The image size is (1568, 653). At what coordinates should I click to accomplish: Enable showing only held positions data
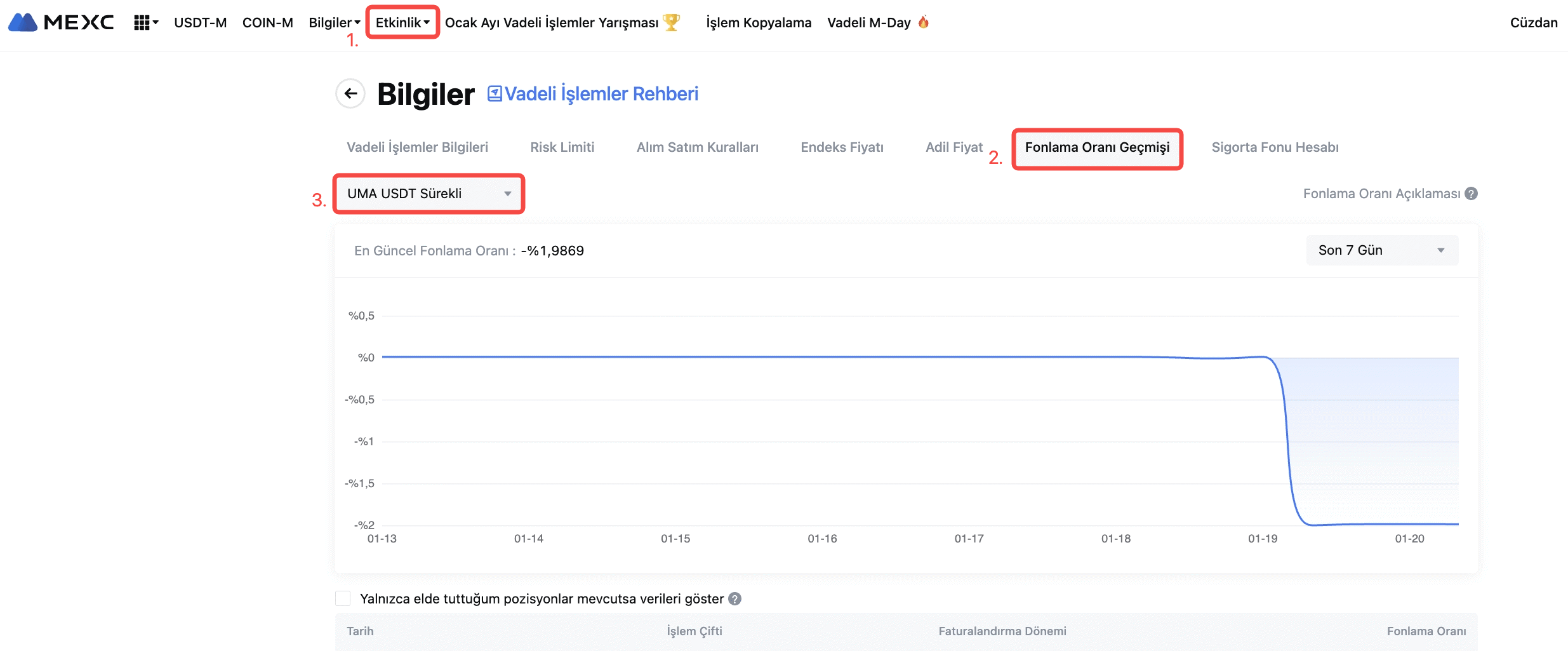(x=343, y=599)
